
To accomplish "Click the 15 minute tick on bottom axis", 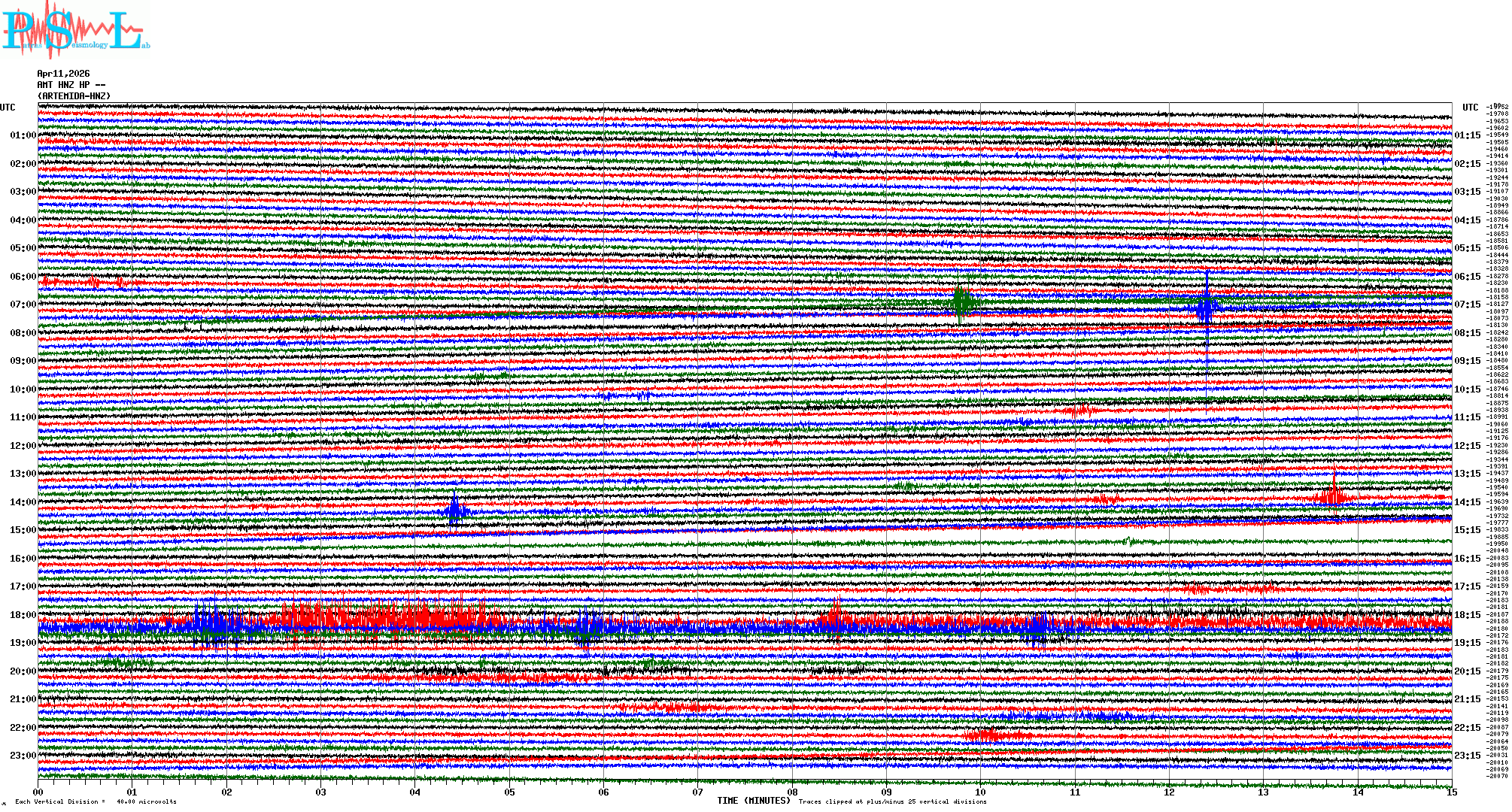I will pos(1451,792).
